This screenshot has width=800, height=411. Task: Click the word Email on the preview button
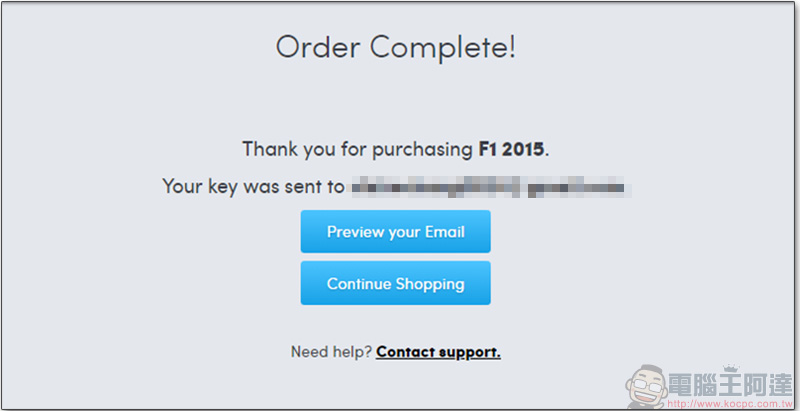tap(443, 232)
